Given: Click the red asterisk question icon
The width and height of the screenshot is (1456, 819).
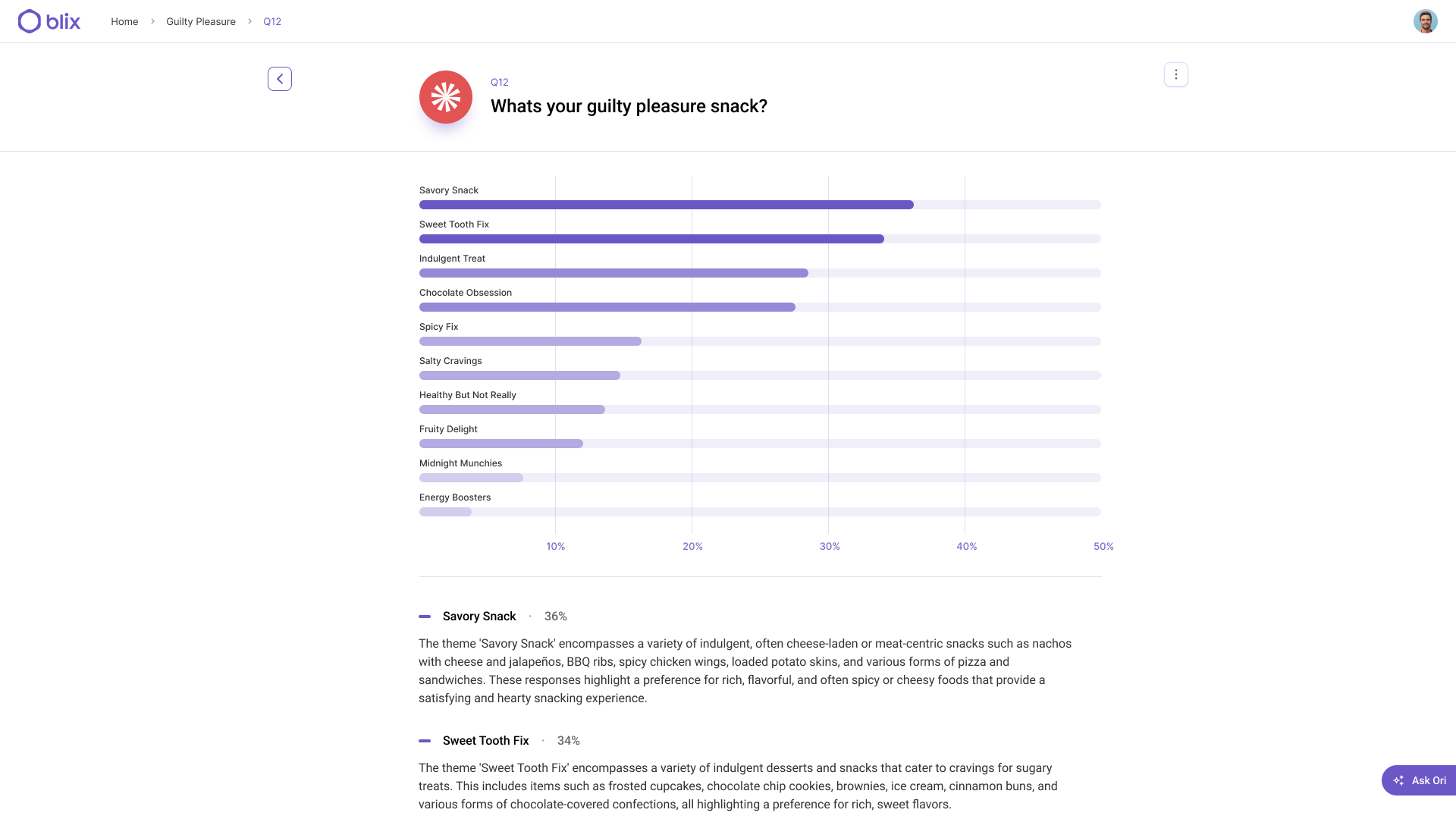Looking at the screenshot, I should 446,97.
